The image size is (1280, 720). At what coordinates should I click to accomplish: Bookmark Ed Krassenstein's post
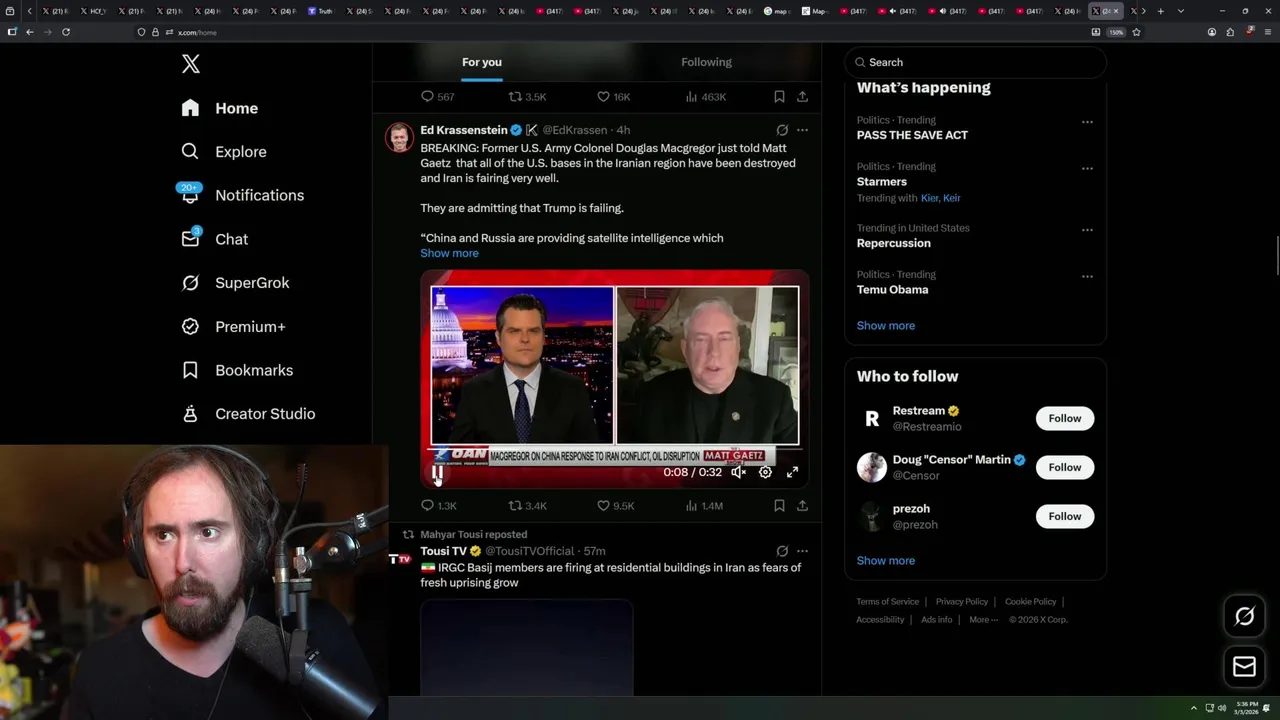(779, 506)
